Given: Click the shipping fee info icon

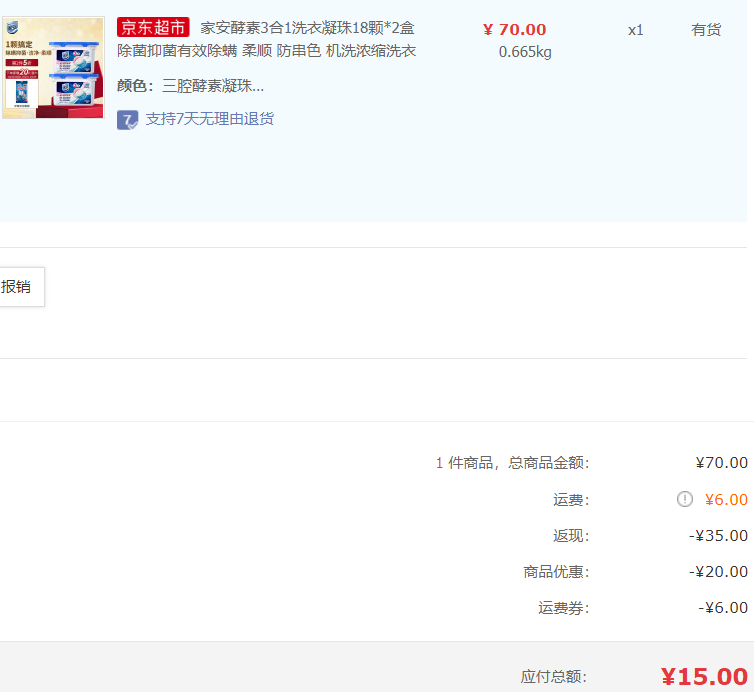Looking at the screenshot, I should tap(685, 499).
